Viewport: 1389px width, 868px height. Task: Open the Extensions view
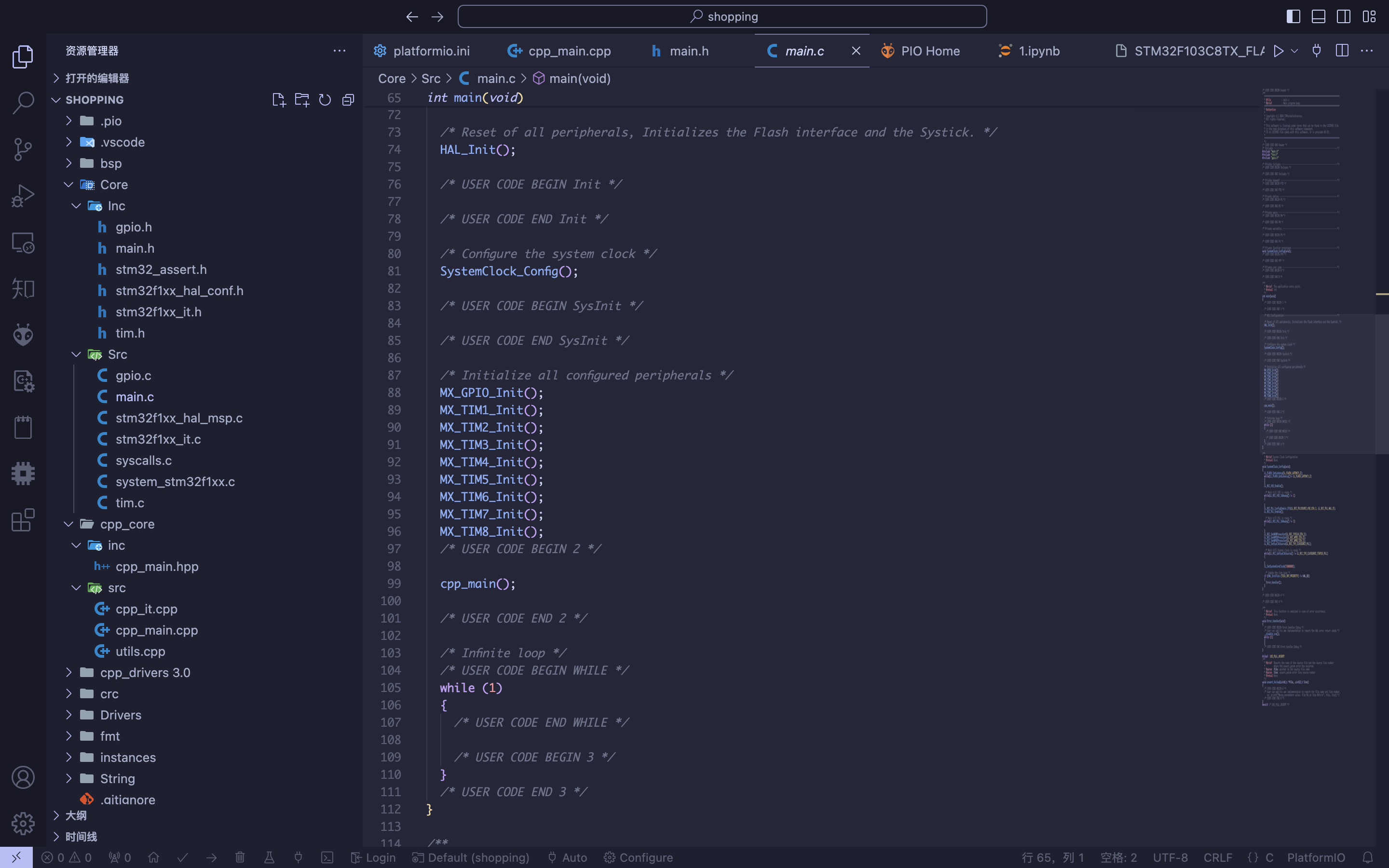coord(23,520)
